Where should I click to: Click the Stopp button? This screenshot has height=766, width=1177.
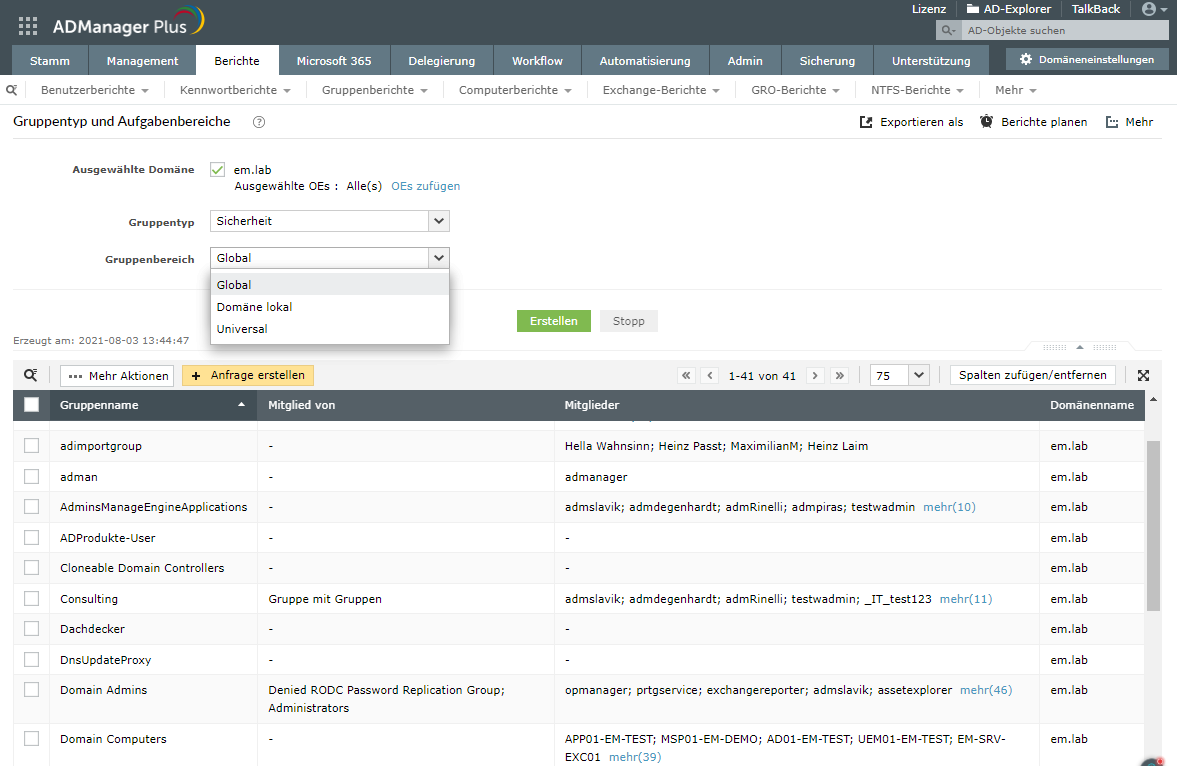click(628, 321)
